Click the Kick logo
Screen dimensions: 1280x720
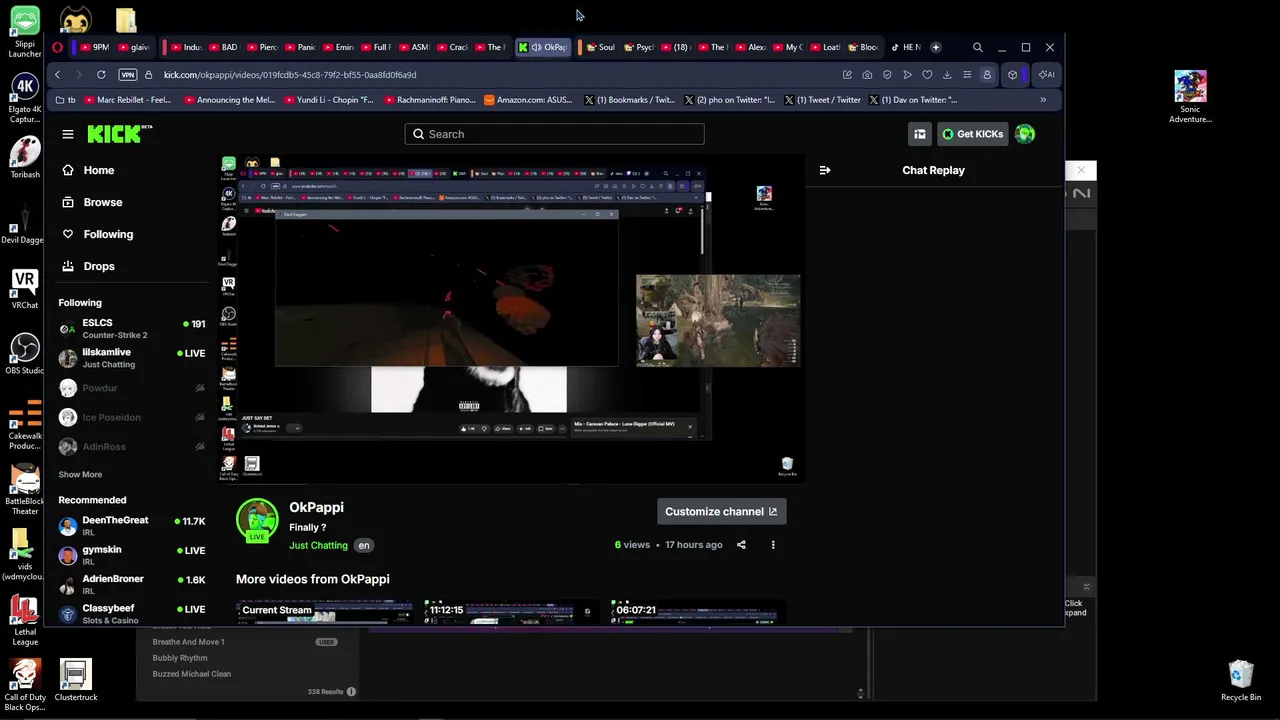pyautogui.click(x=119, y=134)
